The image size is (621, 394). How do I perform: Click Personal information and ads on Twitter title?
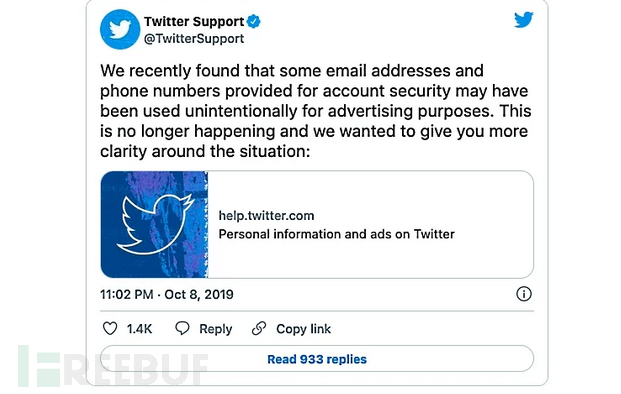click(x=336, y=234)
